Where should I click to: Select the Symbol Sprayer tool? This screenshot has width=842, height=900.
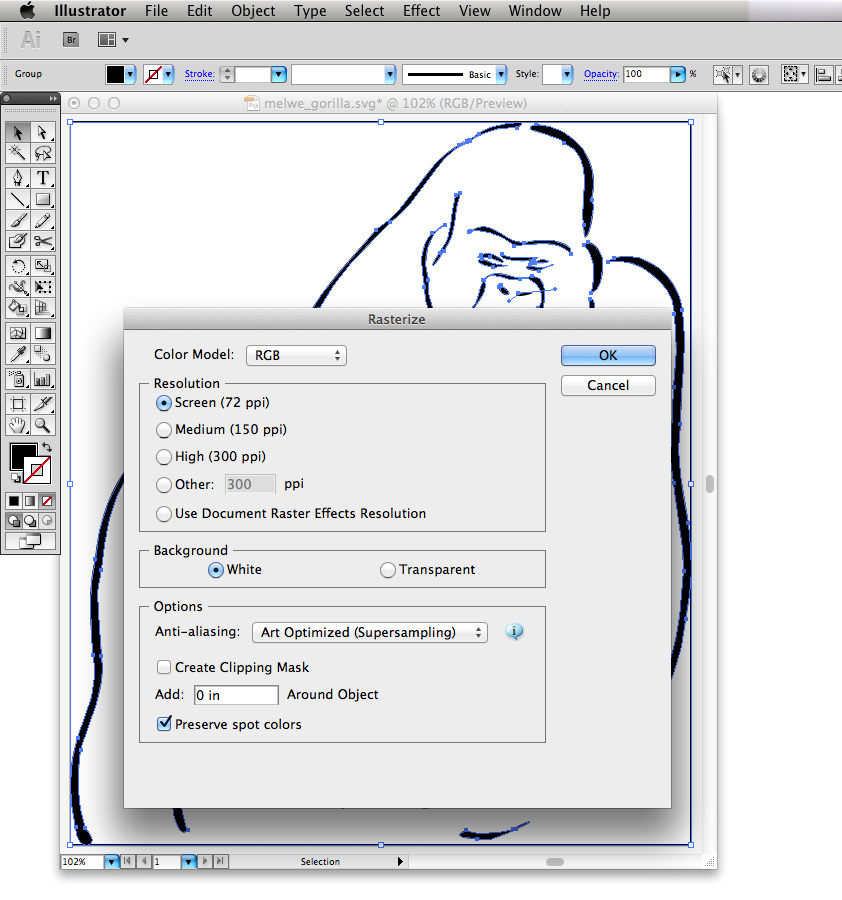click(x=16, y=378)
